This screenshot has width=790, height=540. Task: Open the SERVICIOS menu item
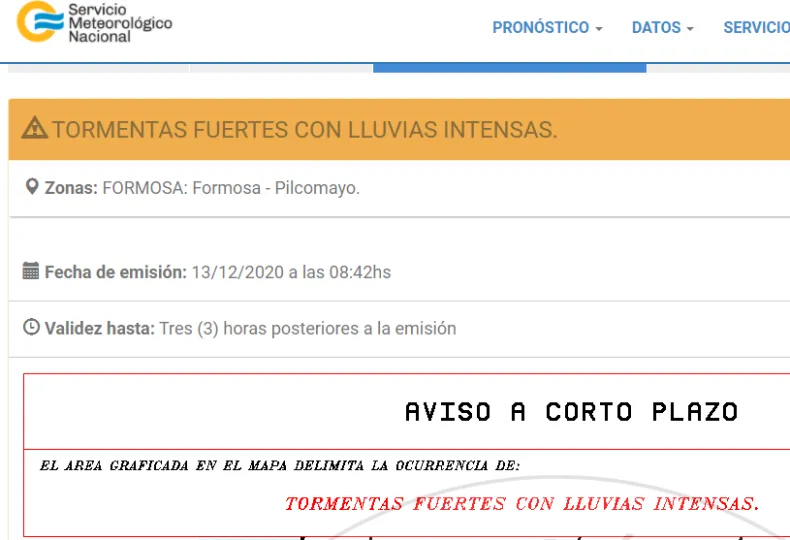(756, 27)
